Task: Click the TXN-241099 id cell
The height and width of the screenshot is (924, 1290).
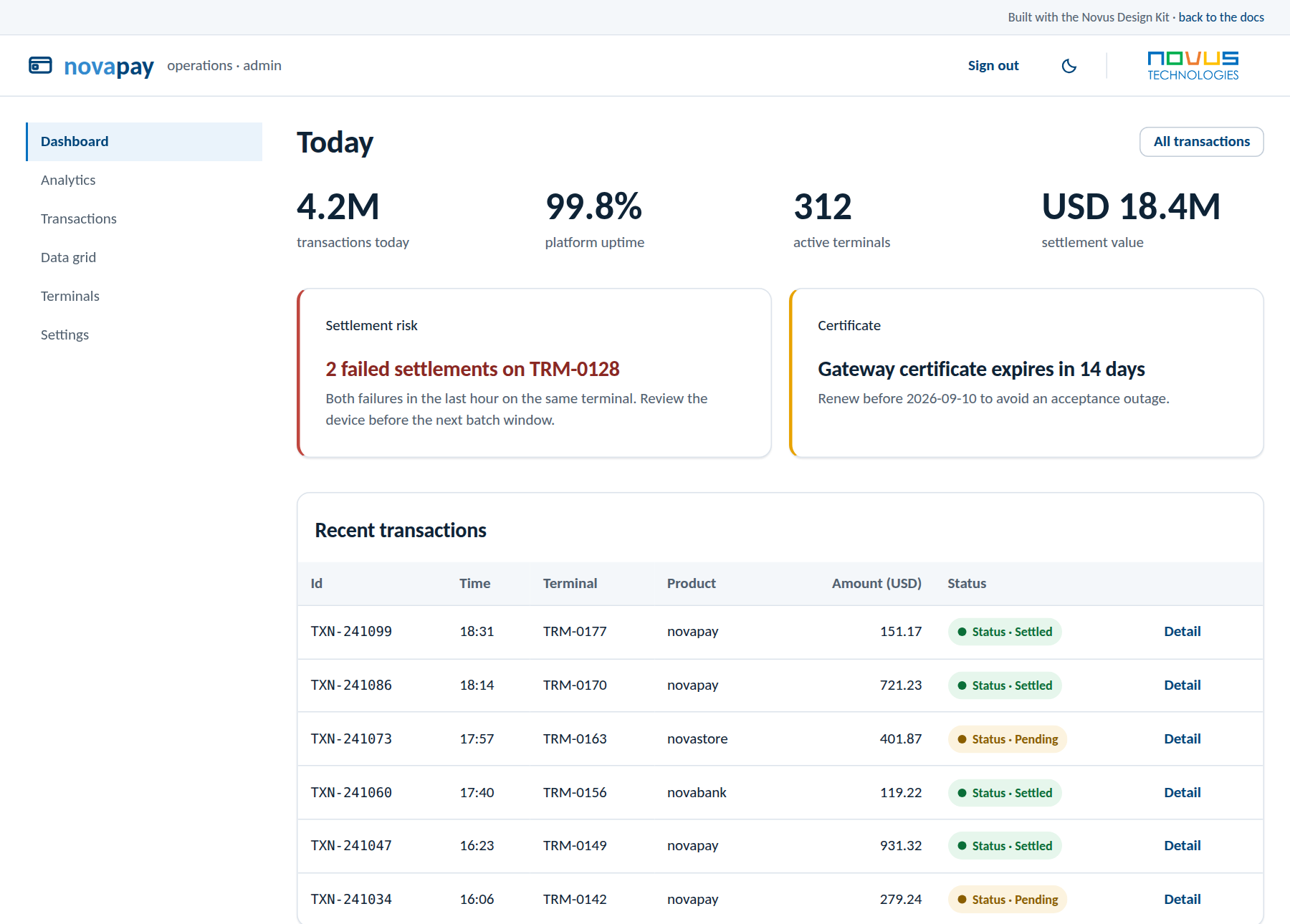Action: pyautogui.click(x=351, y=632)
